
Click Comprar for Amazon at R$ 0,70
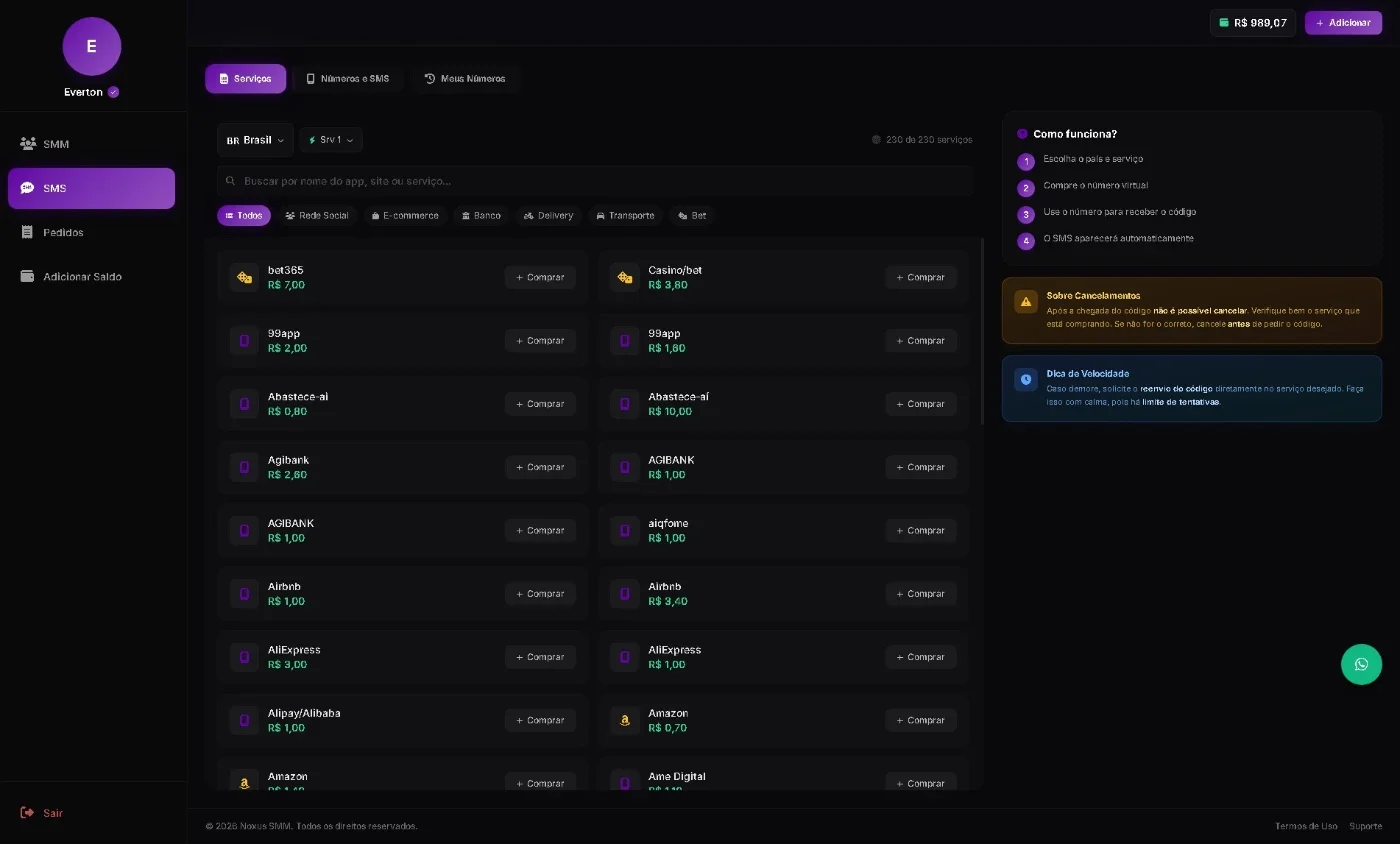[x=921, y=720]
